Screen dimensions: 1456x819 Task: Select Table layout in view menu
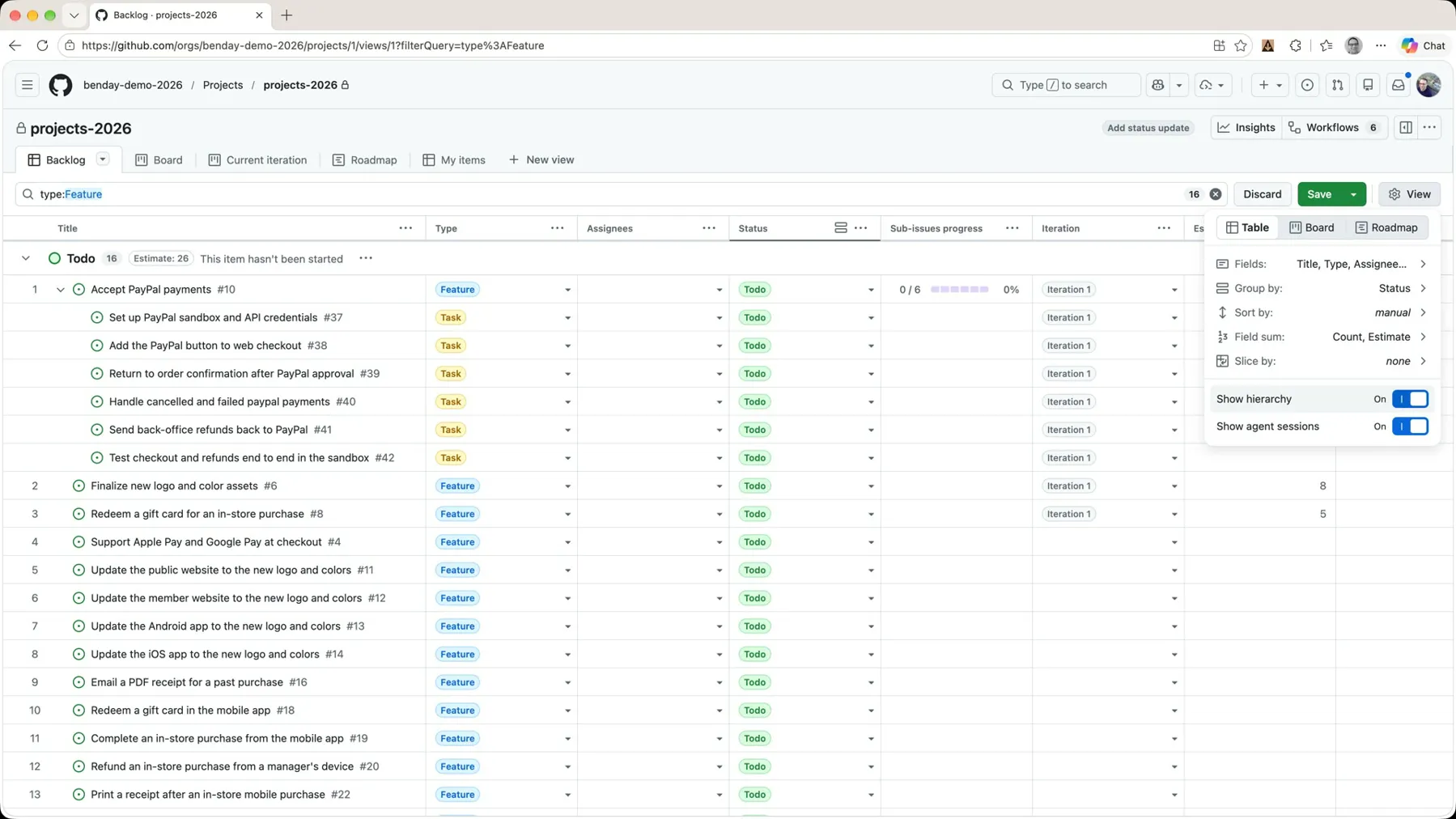[x=1247, y=227]
